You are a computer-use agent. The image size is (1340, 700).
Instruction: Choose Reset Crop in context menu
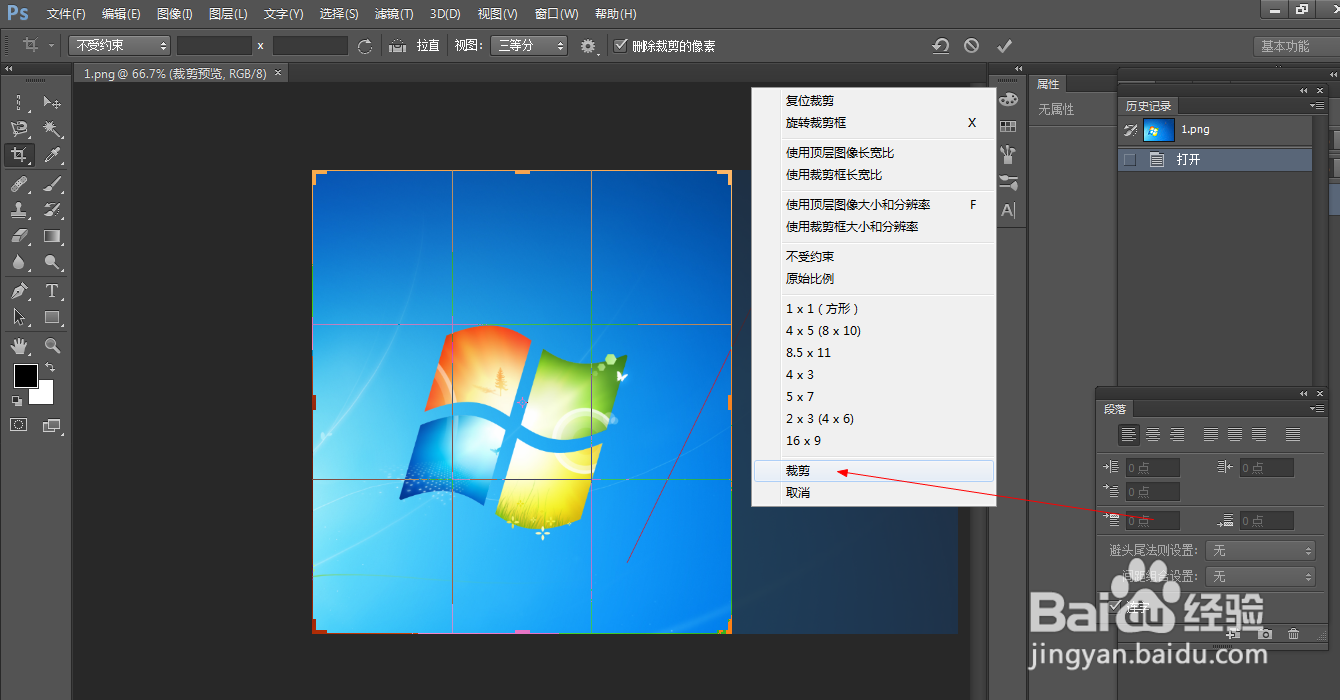click(874, 101)
